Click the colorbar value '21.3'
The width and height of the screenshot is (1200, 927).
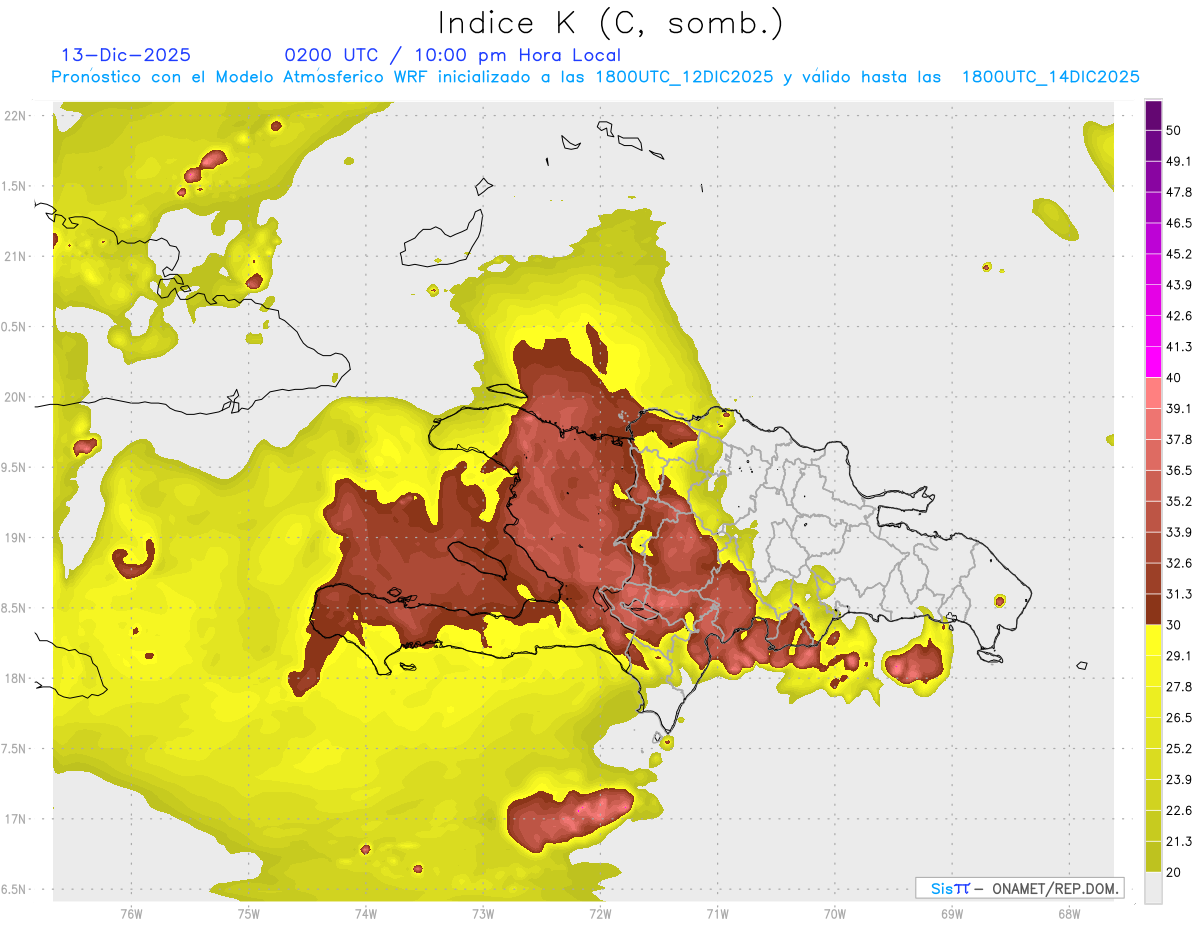point(1179,842)
